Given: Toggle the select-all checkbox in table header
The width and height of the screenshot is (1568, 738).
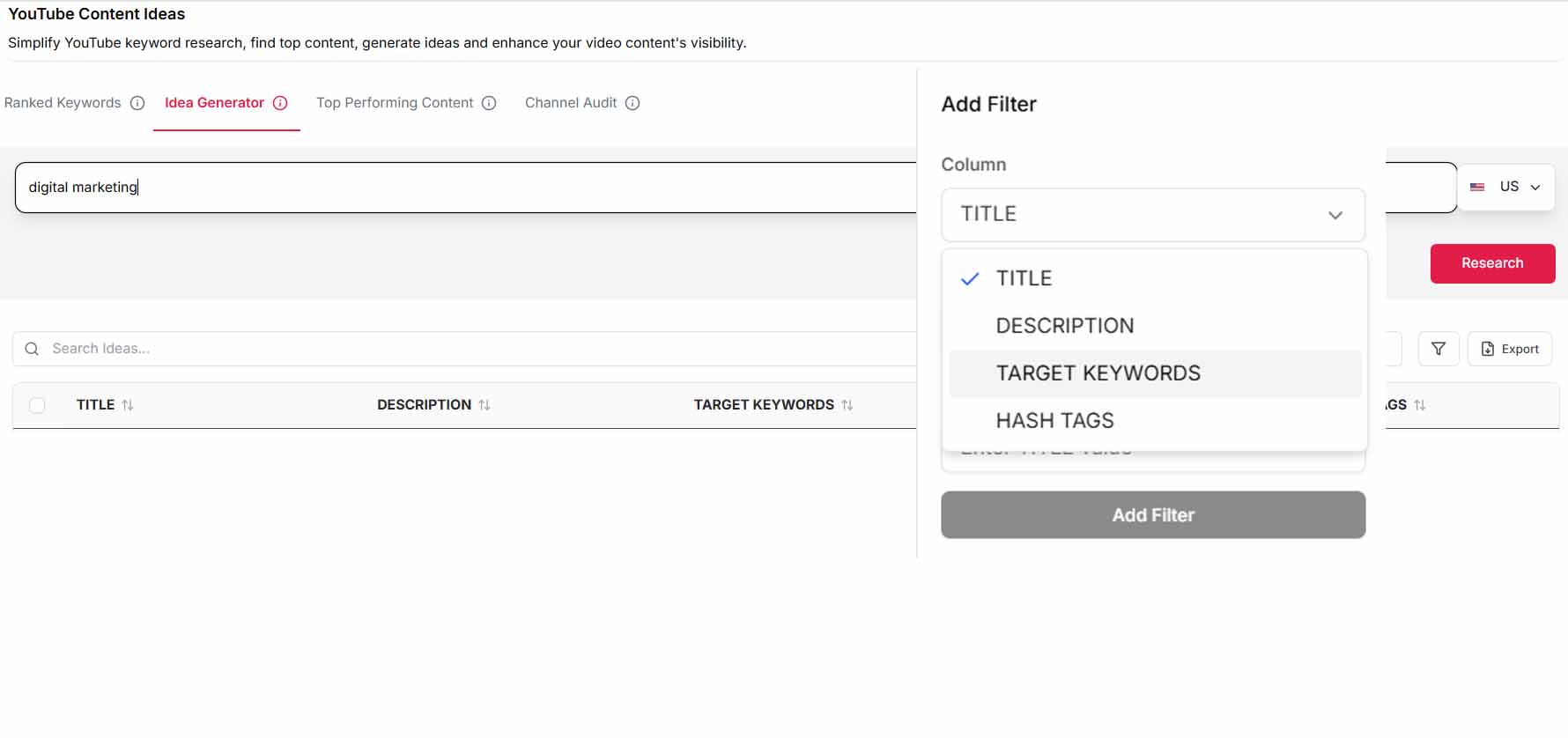Looking at the screenshot, I should 37,405.
